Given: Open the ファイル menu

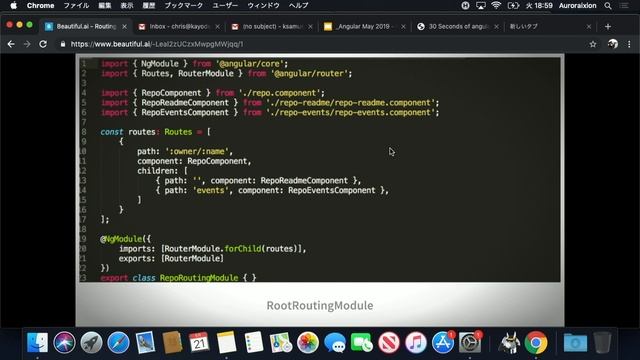Looking at the screenshot, I should click(76, 6).
